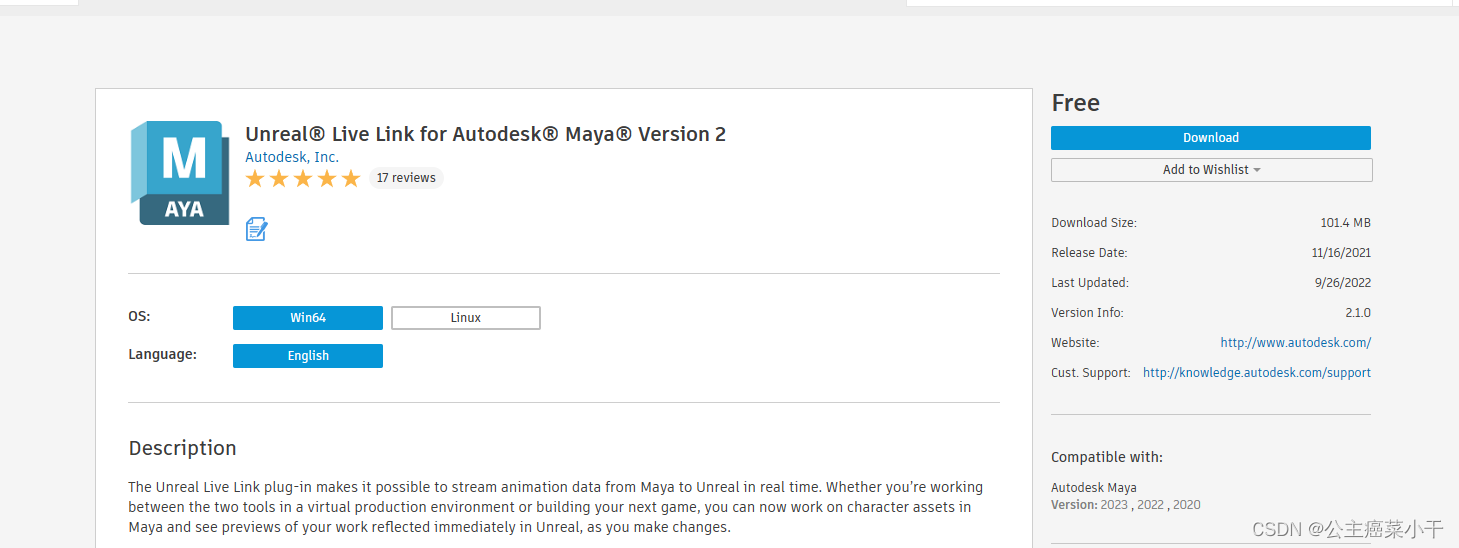The width and height of the screenshot is (1459, 548).
Task: Click the 11/16/2021 release date value
Action: (x=1341, y=253)
